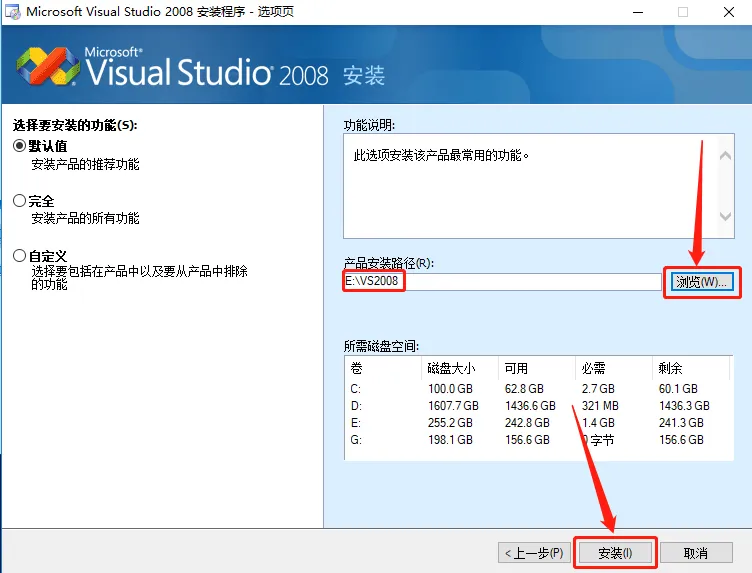Click the 浏览(W)... button
Image resolution: width=752 pixels, height=573 pixels.
(x=702, y=282)
